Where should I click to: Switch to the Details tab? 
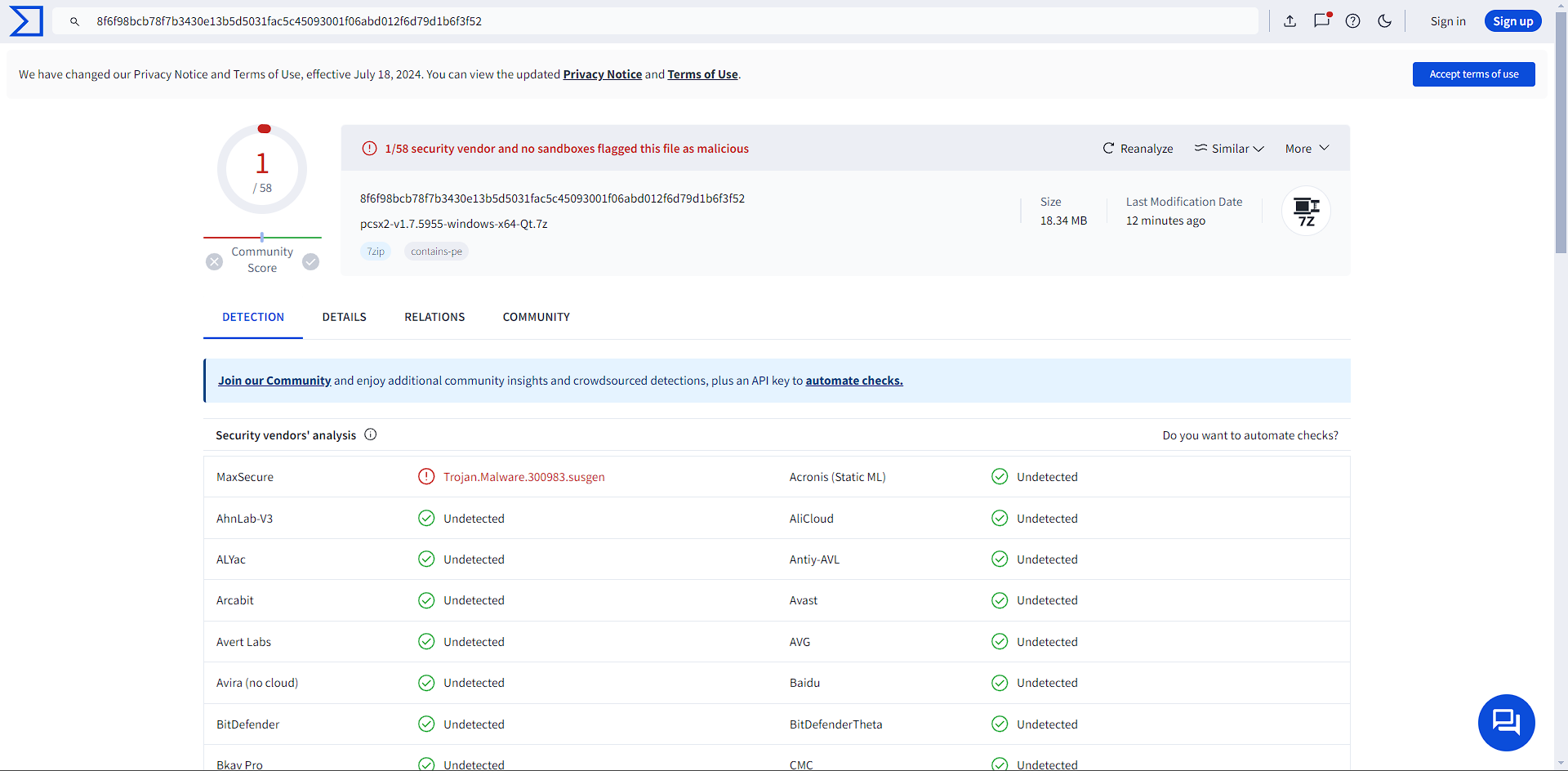(x=344, y=317)
